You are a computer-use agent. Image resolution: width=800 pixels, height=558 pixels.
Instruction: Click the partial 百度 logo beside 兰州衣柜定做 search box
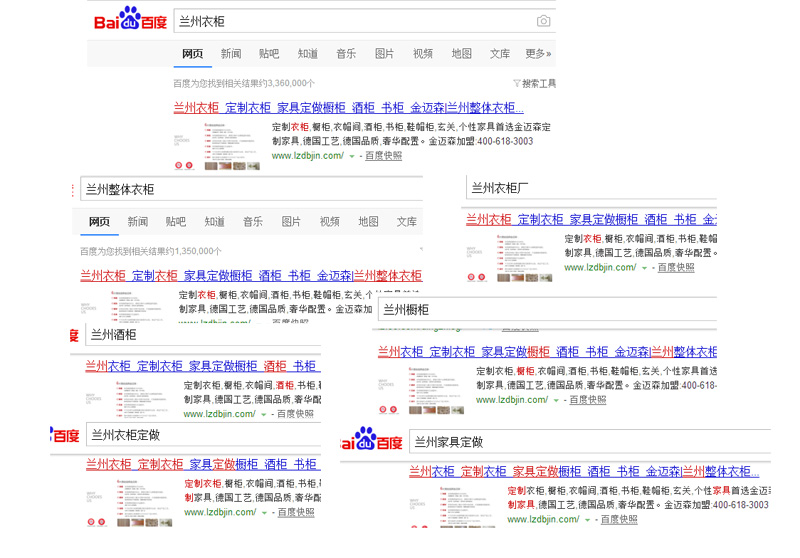[65, 435]
